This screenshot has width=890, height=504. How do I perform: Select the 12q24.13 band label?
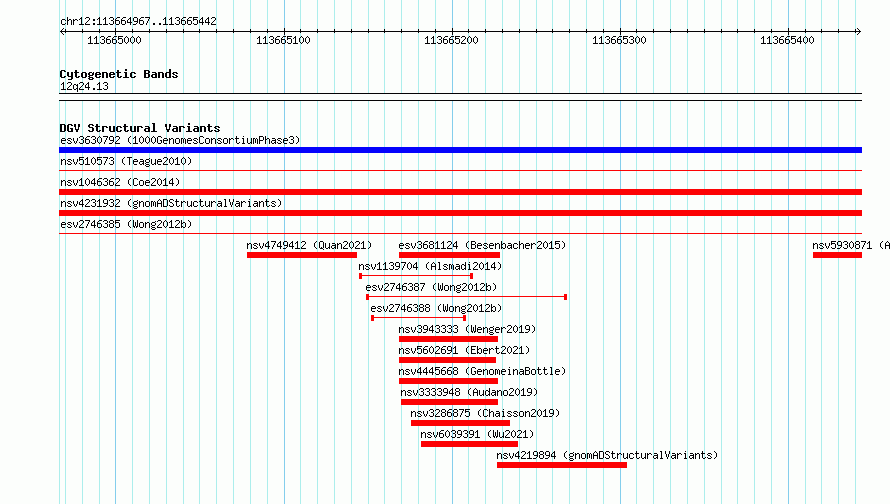tap(84, 86)
